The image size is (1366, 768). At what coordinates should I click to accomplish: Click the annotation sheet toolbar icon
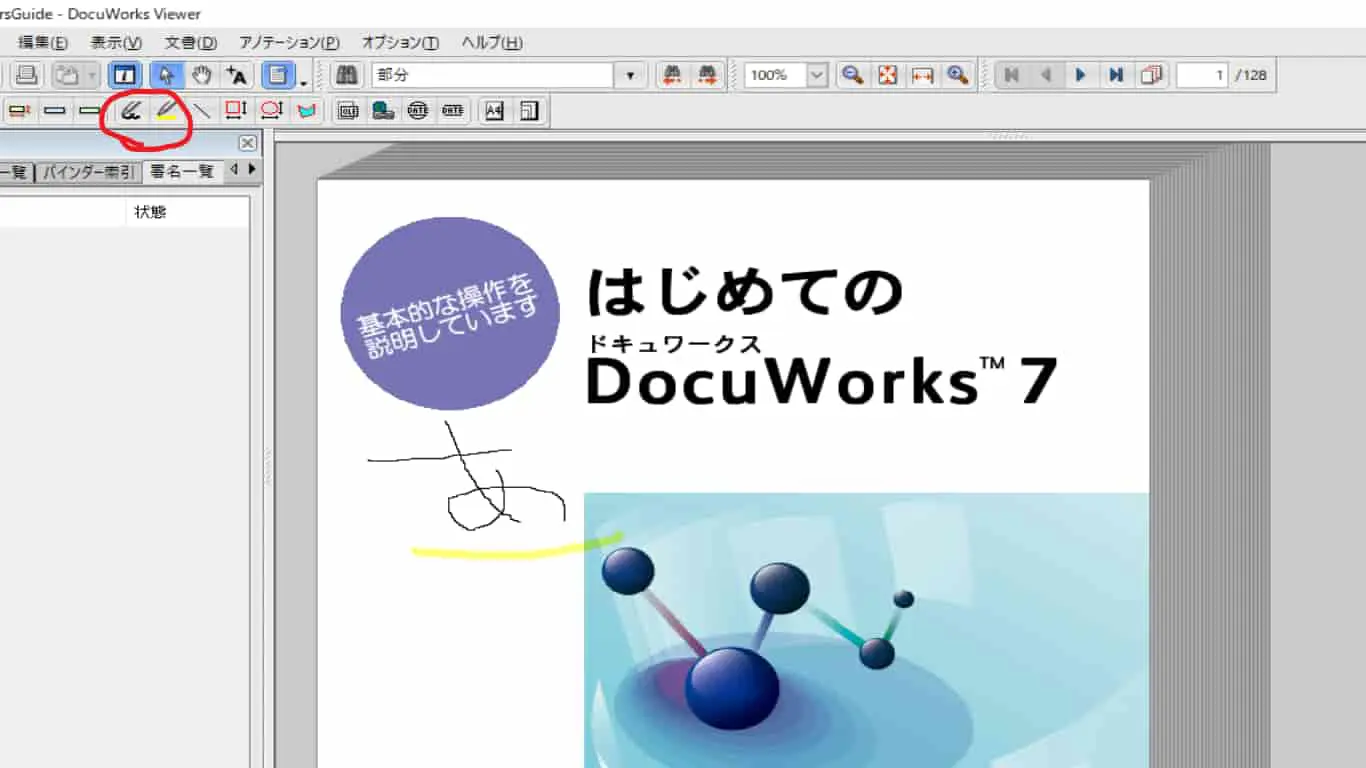[277, 75]
